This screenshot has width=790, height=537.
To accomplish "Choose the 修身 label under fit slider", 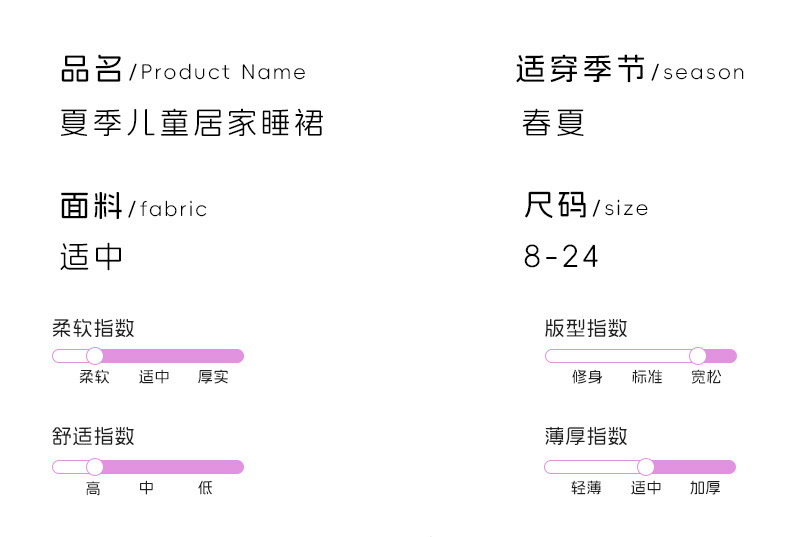I will coord(587,377).
